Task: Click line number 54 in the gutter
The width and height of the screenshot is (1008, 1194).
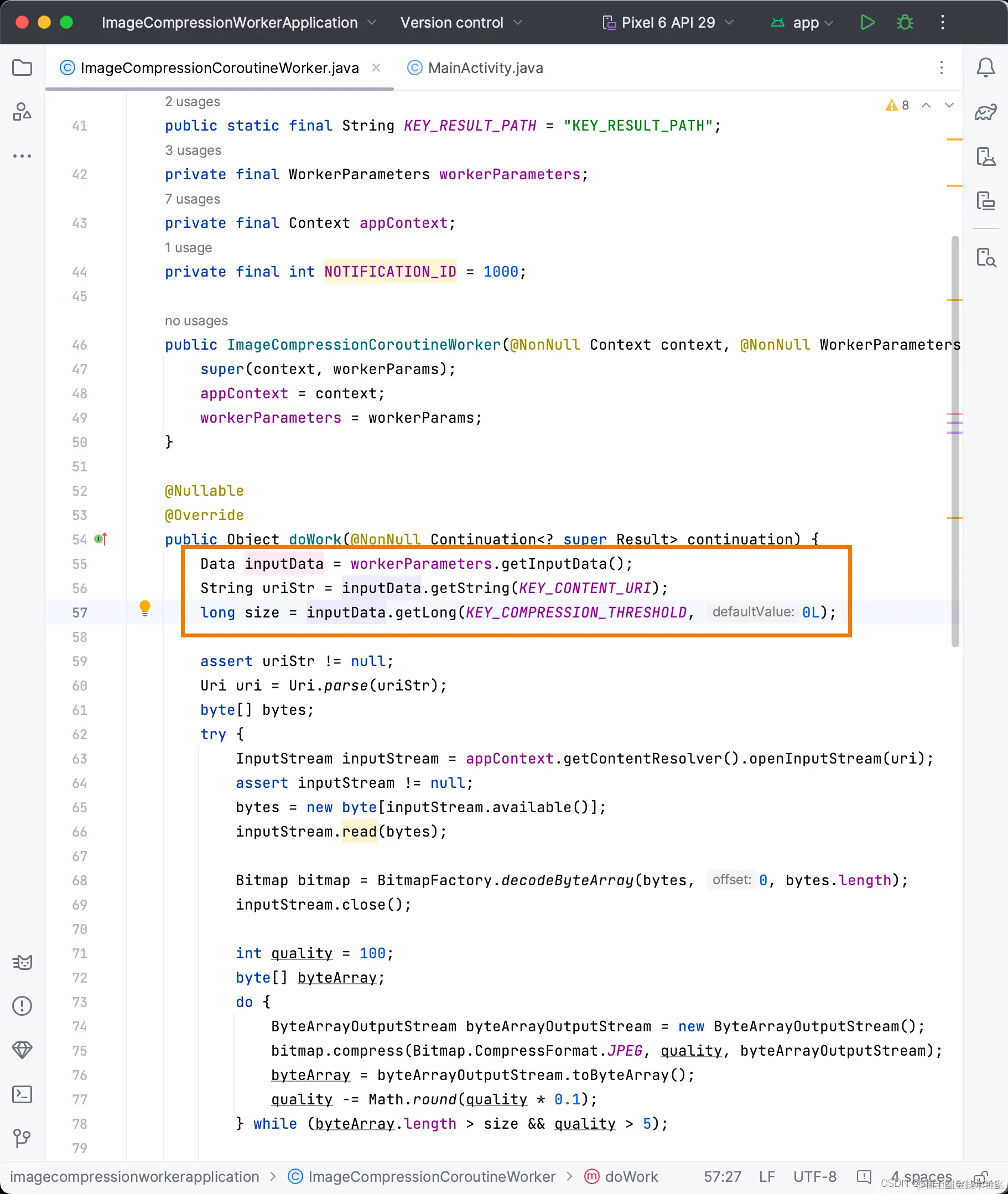Action: point(80,539)
